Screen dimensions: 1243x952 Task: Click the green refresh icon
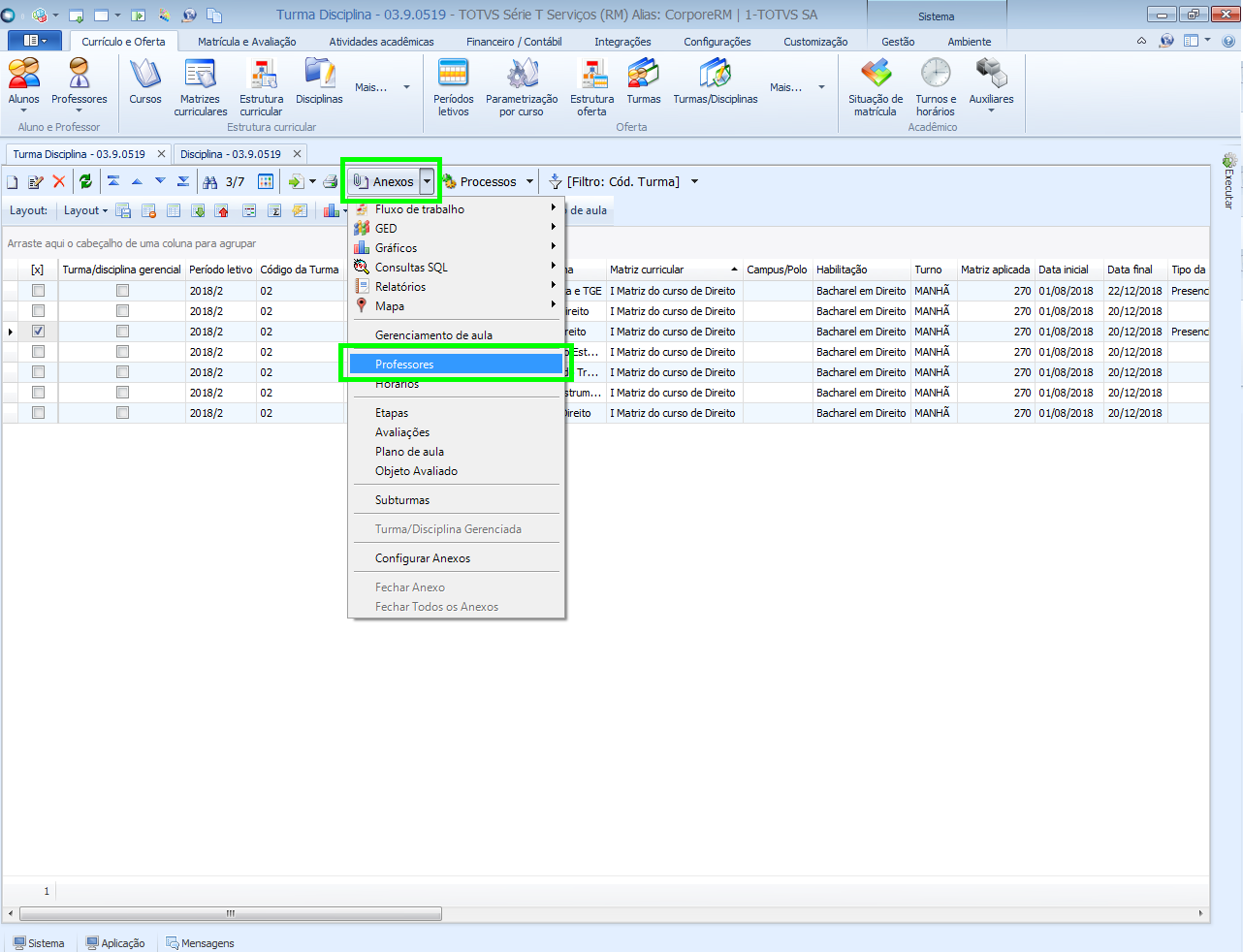pyautogui.click(x=85, y=181)
